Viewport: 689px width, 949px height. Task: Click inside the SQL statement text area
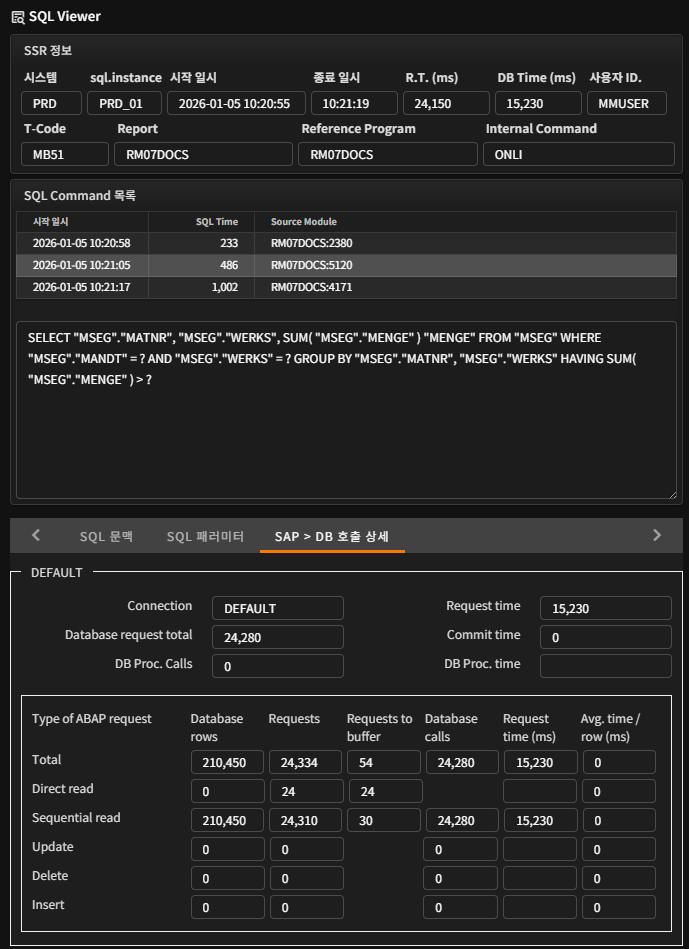coord(346,410)
